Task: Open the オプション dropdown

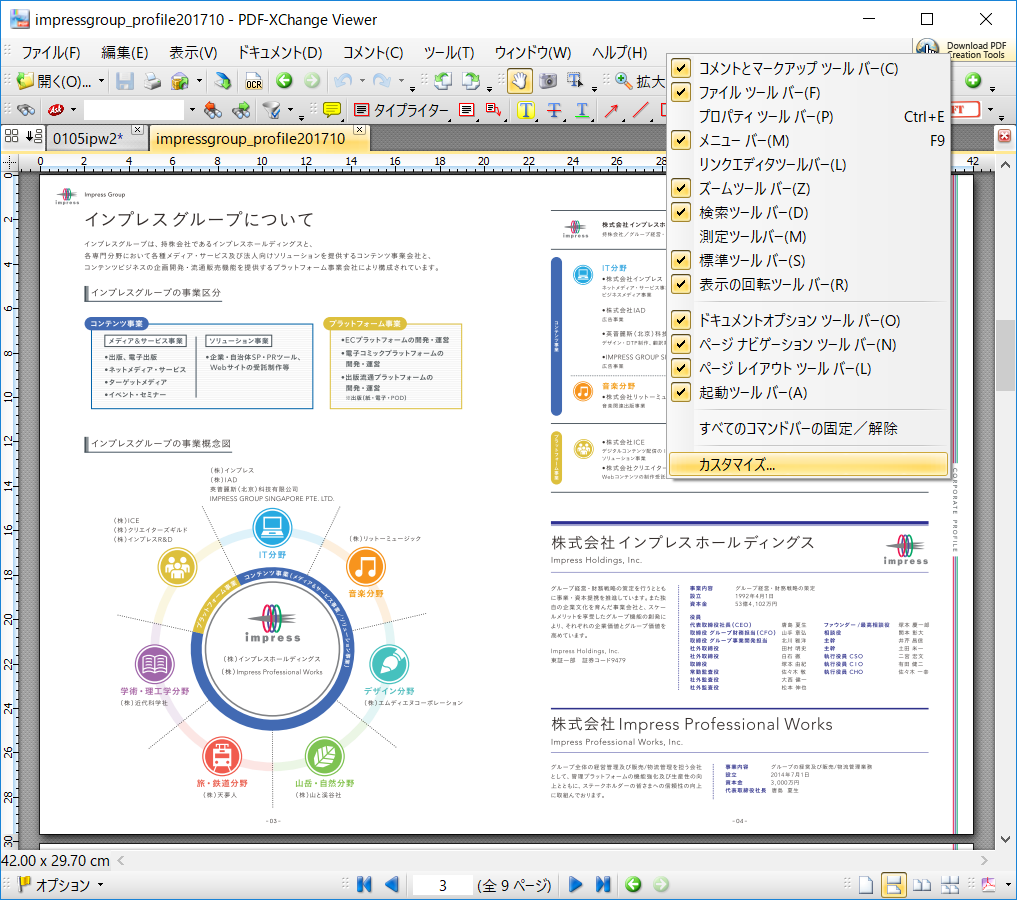Action: [60, 885]
